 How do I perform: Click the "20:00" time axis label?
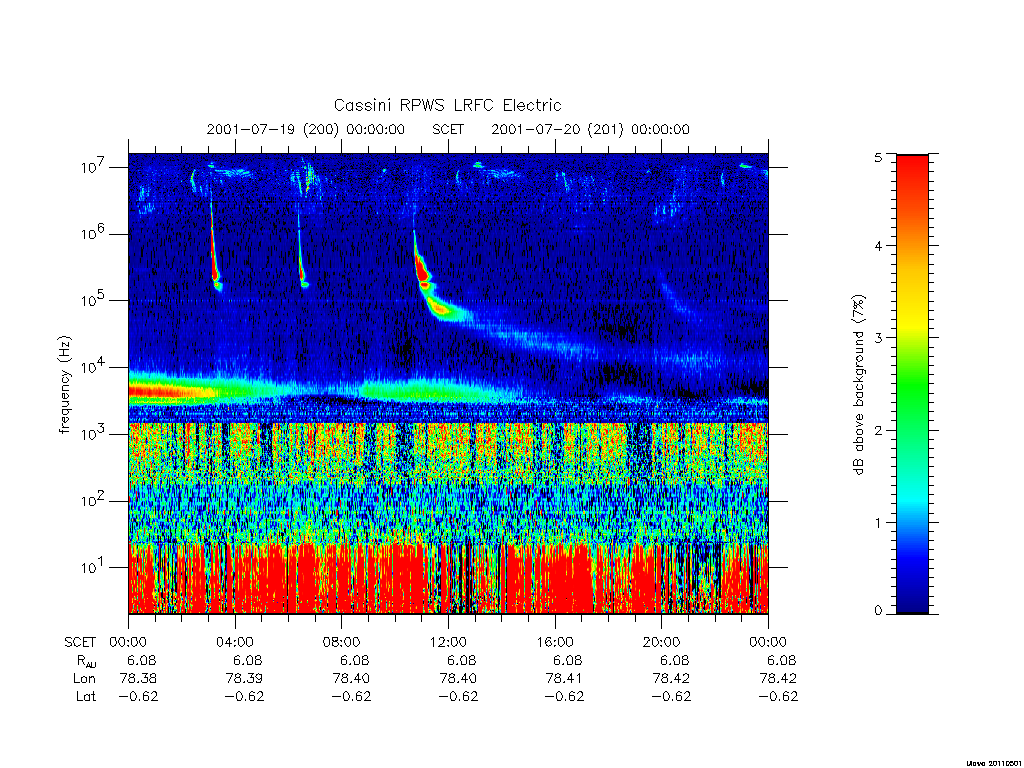click(x=661, y=642)
